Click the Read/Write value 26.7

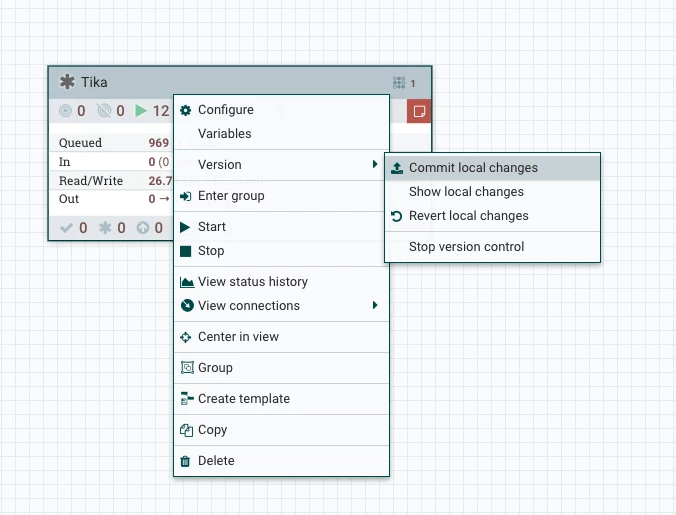(160, 181)
